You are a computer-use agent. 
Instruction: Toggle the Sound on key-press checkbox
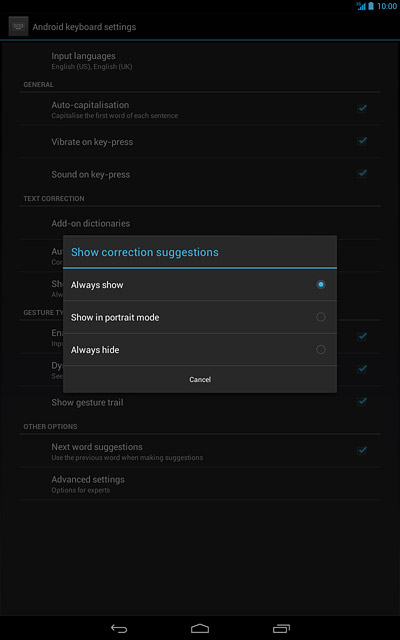point(362,174)
